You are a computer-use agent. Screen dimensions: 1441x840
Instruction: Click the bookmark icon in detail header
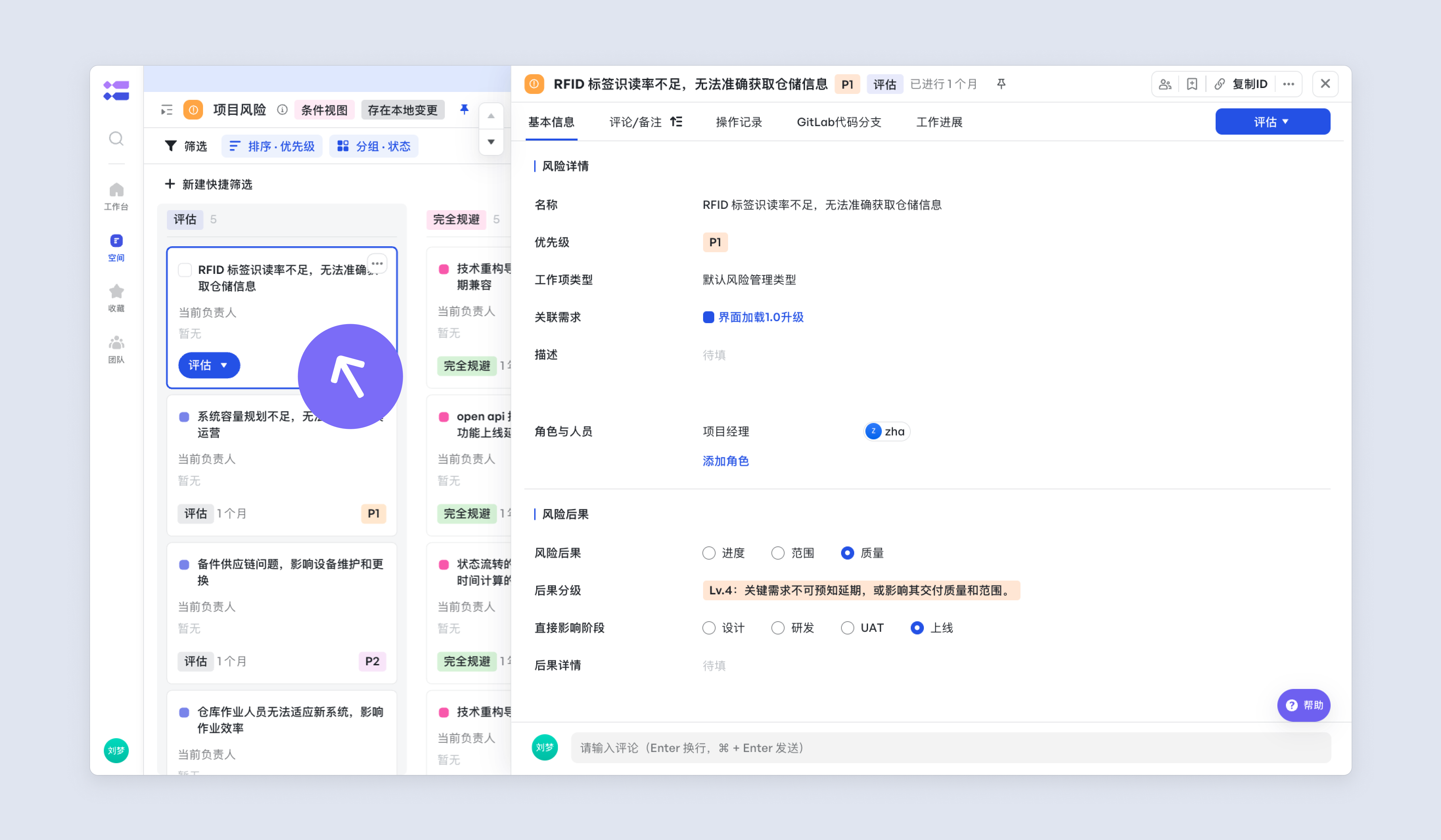point(1192,84)
